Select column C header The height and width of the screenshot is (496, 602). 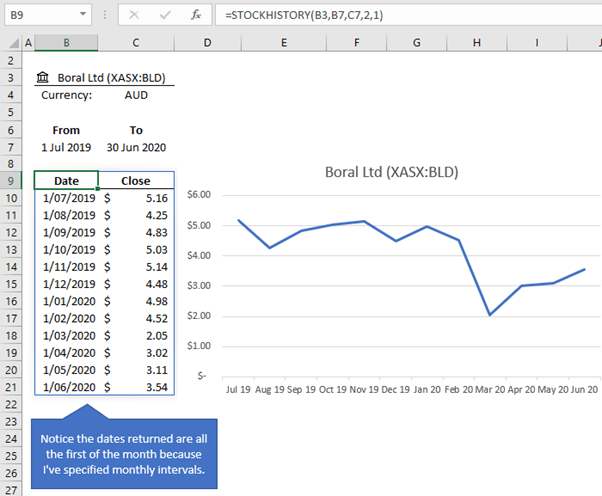[x=136, y=43]
